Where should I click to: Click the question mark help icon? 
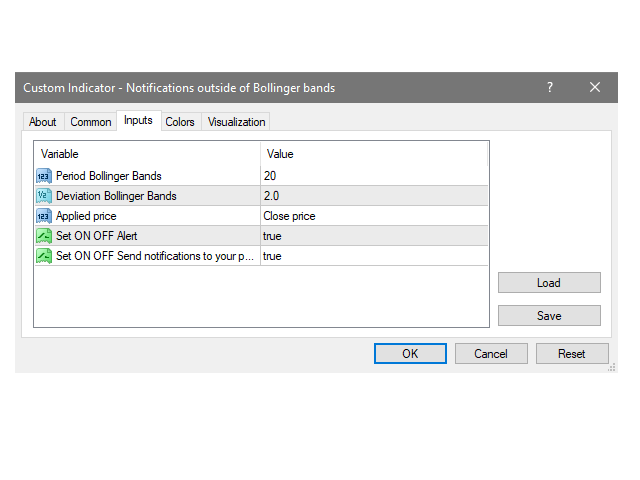pyautogui.click(x=549, y=88)
